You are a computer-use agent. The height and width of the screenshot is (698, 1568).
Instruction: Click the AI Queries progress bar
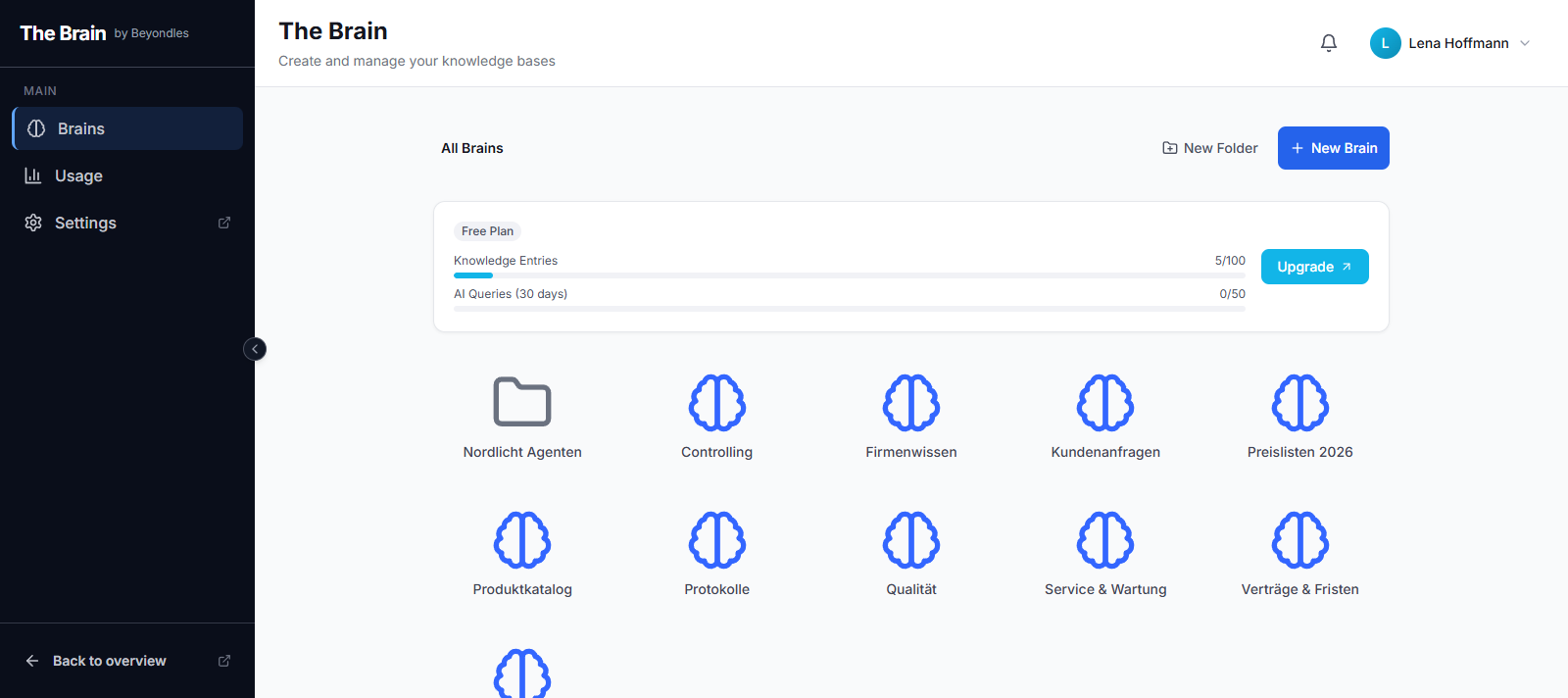pos(850,309)
